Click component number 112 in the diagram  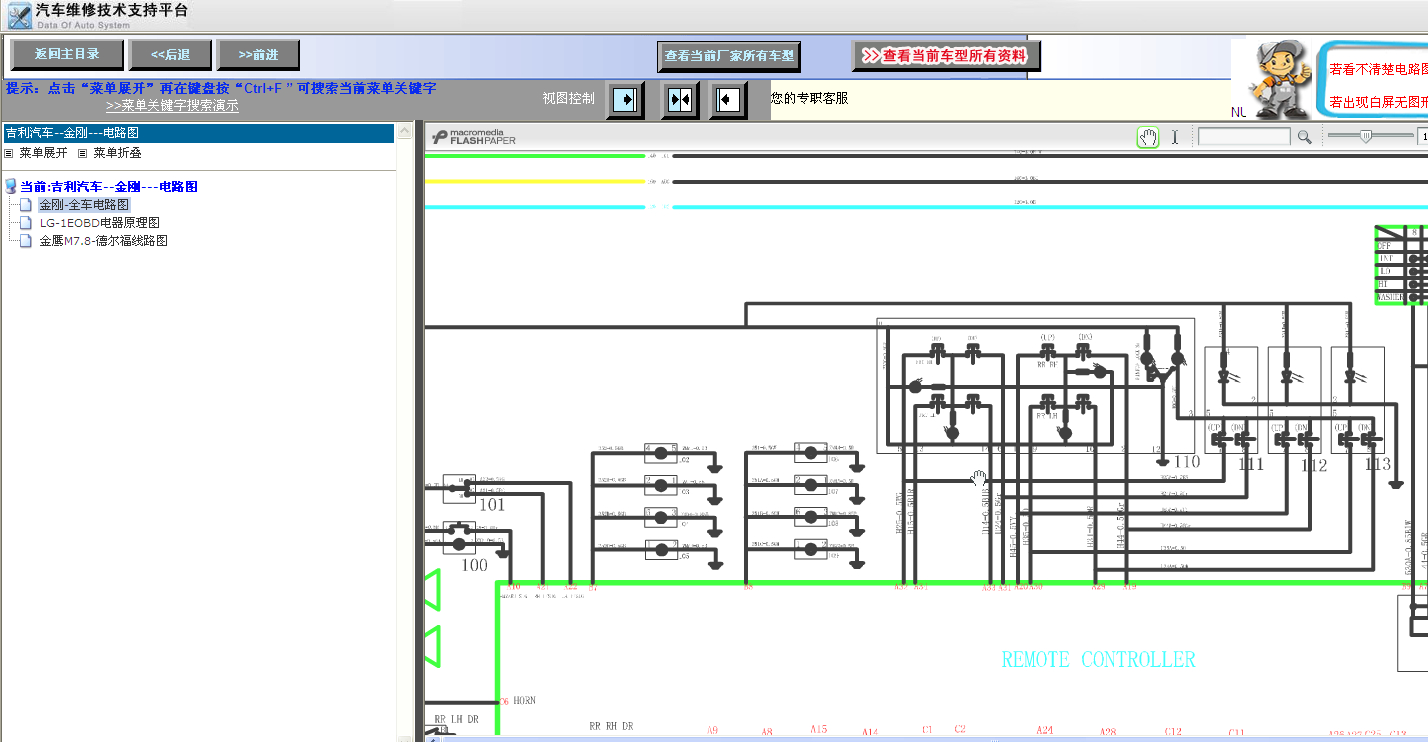click(x=1314, y=465)
